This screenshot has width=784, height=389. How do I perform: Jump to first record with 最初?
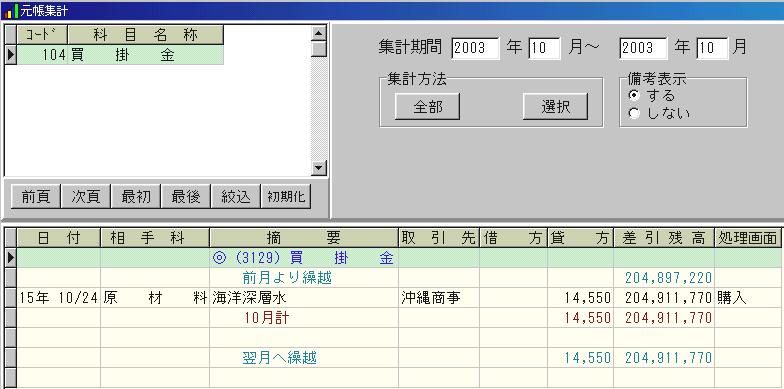click(136, 196)
